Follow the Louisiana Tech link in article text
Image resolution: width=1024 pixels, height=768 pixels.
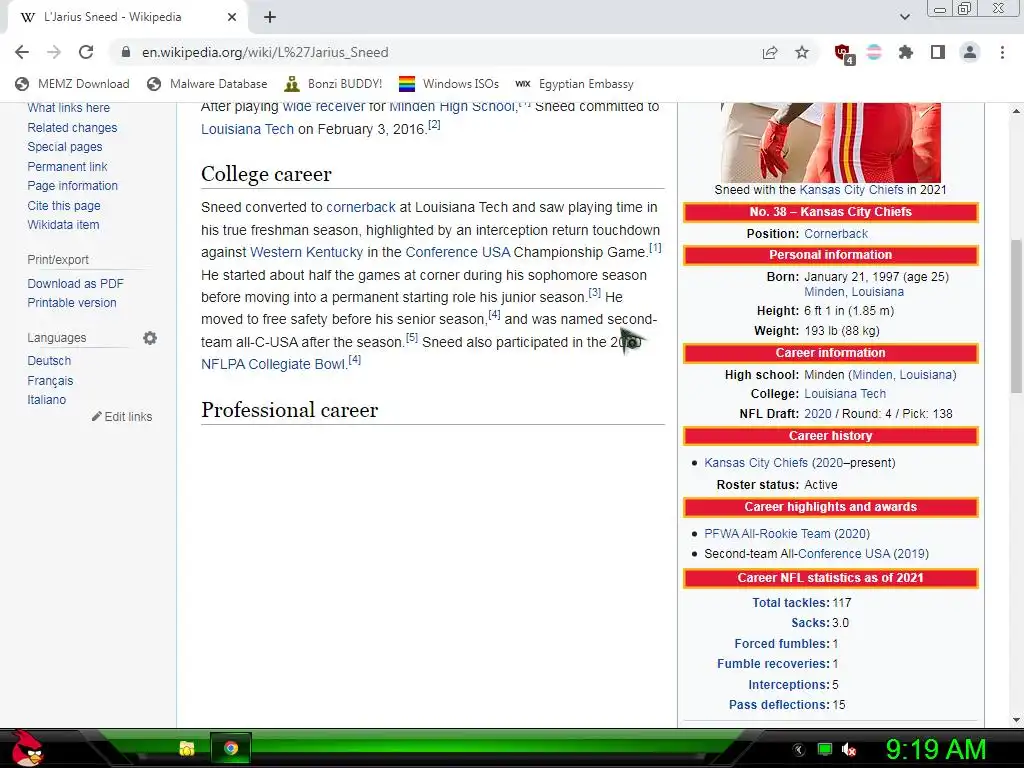[x=248, y=129]
